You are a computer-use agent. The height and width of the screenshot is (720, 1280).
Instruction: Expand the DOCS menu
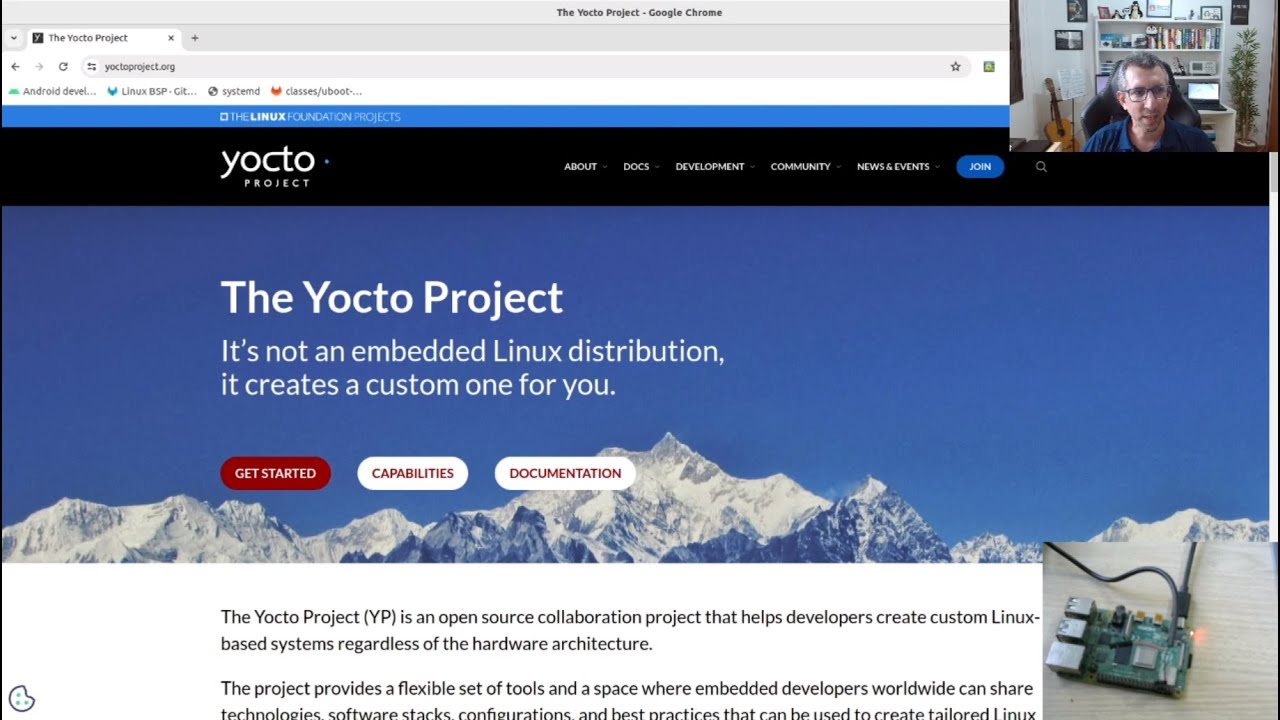point(641,167)
